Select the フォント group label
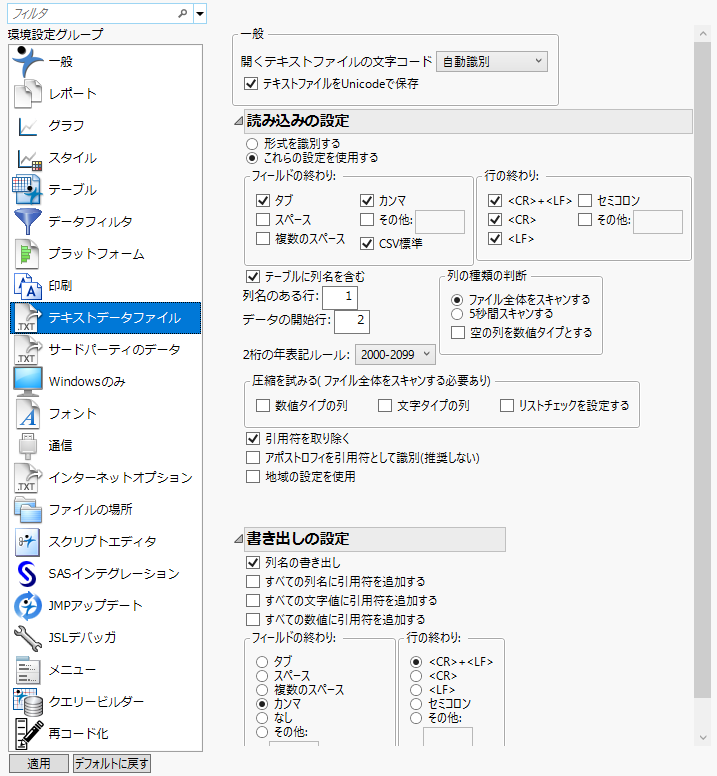This screenshot has height=776, width=717. [72, 414]
